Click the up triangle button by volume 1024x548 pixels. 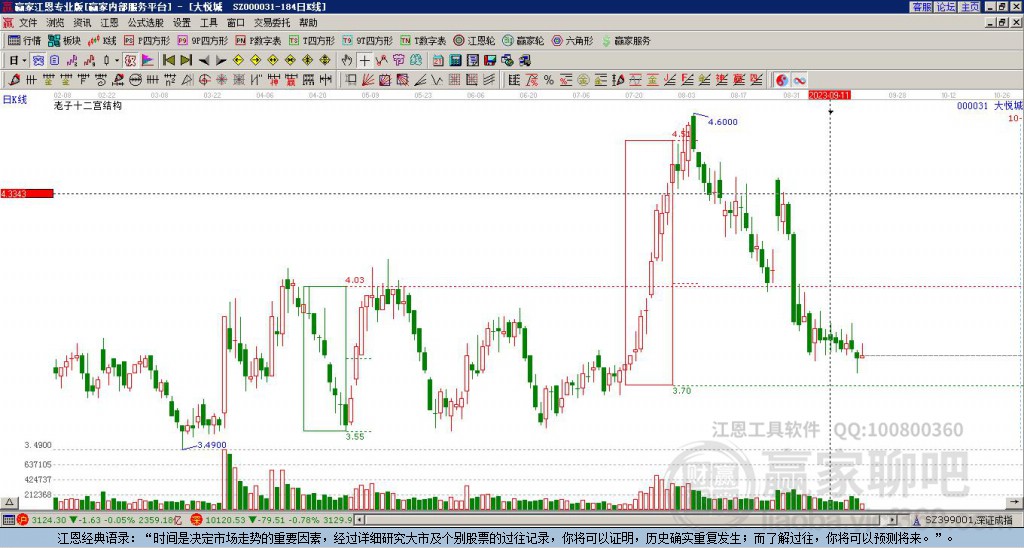(8, 502)
